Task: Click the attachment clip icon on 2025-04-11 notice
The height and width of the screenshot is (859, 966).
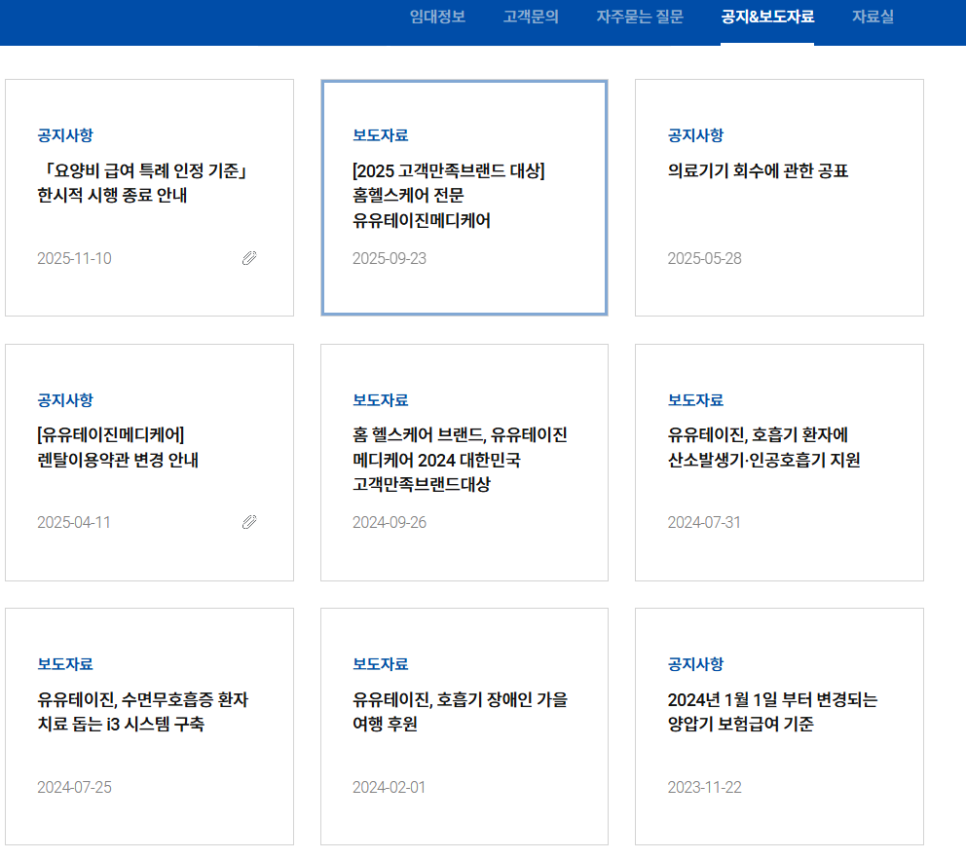Action: click(249, 523)
